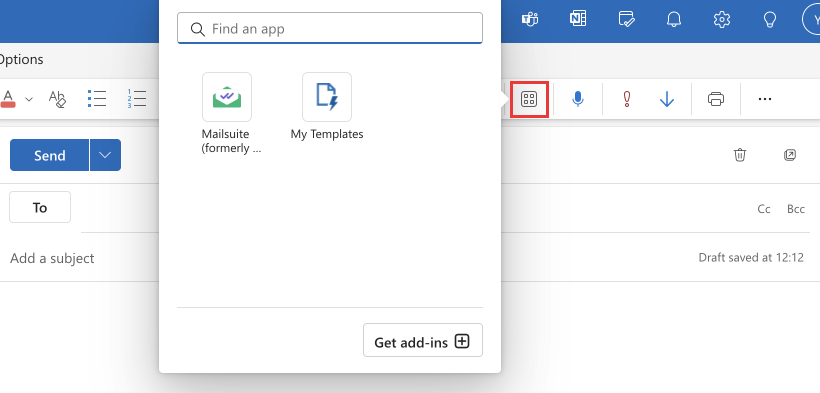Open the My Day tasks icon
The height and width of the screenshot is (393, 820).
pyautogui.click(x=626, y=20)
